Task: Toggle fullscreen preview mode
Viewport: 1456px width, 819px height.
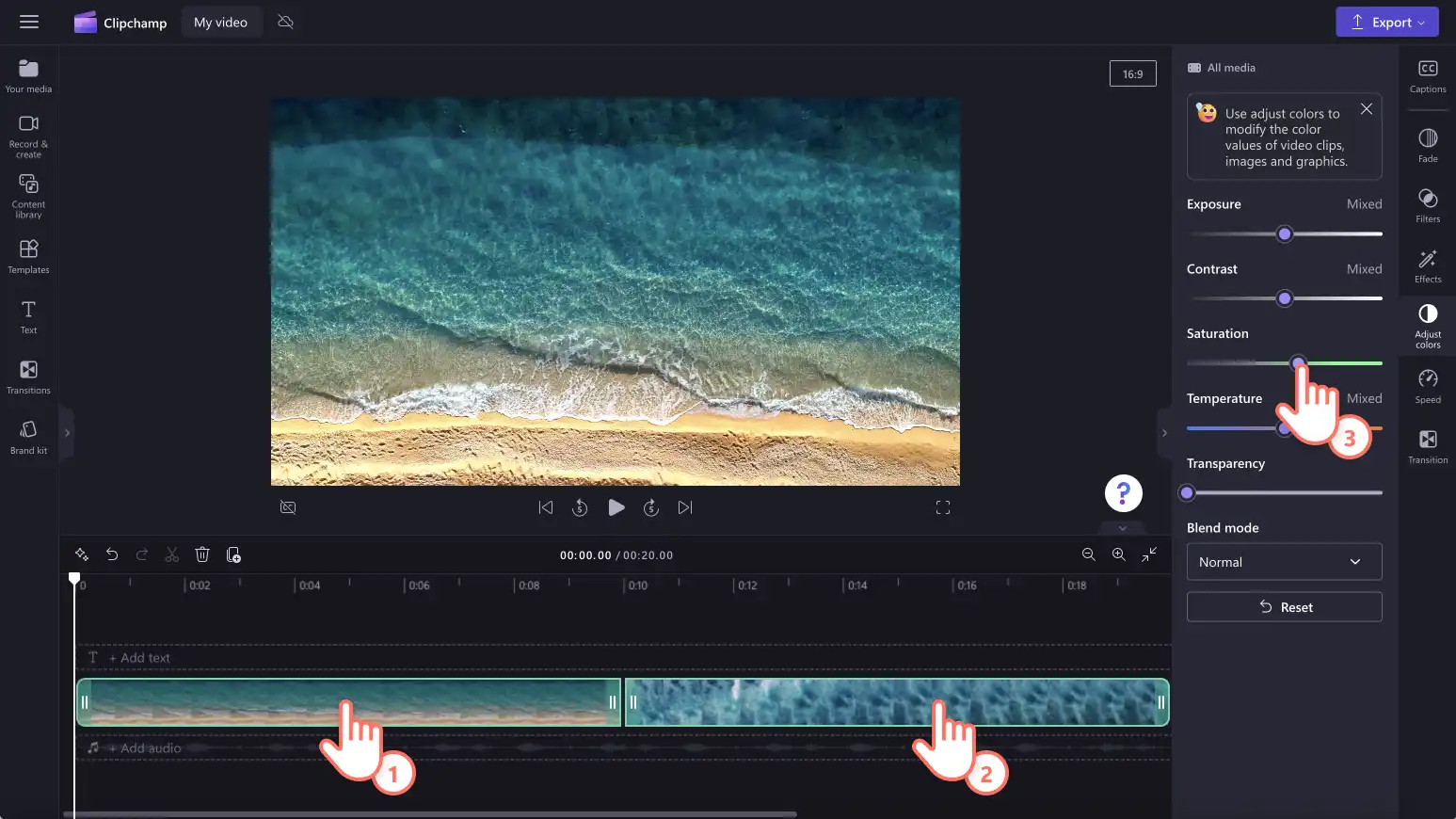Action: click(x=942, y=507)
